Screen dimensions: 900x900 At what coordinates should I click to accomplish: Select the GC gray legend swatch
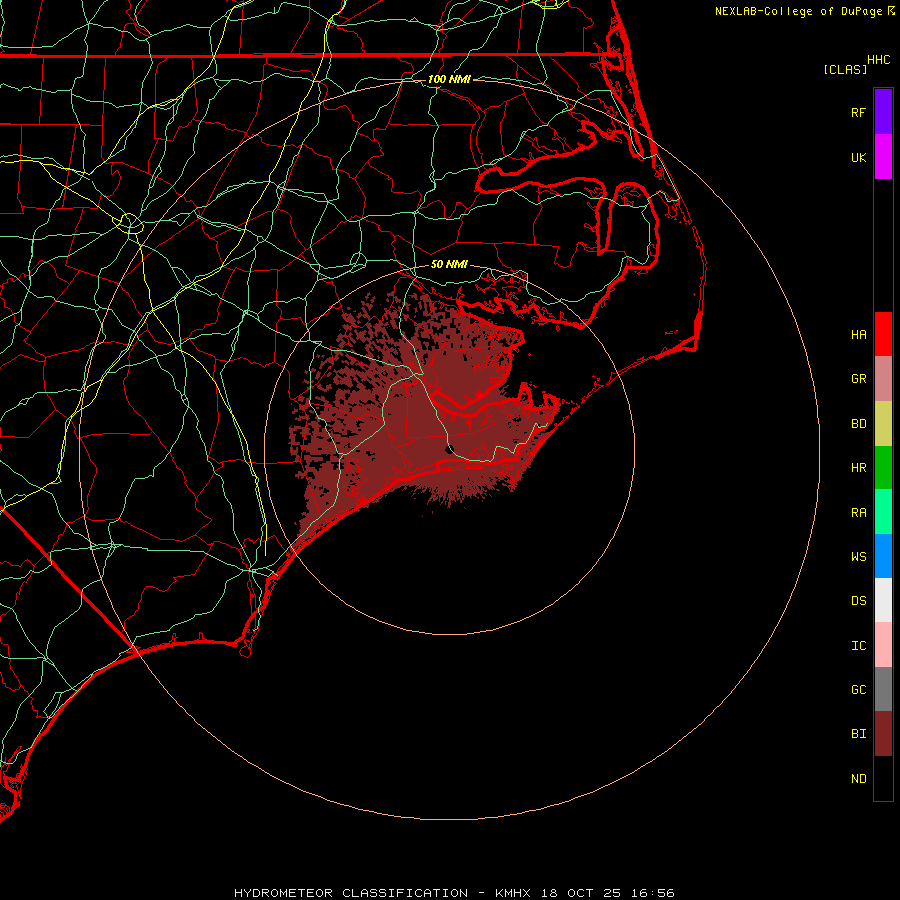coord(883,689)
